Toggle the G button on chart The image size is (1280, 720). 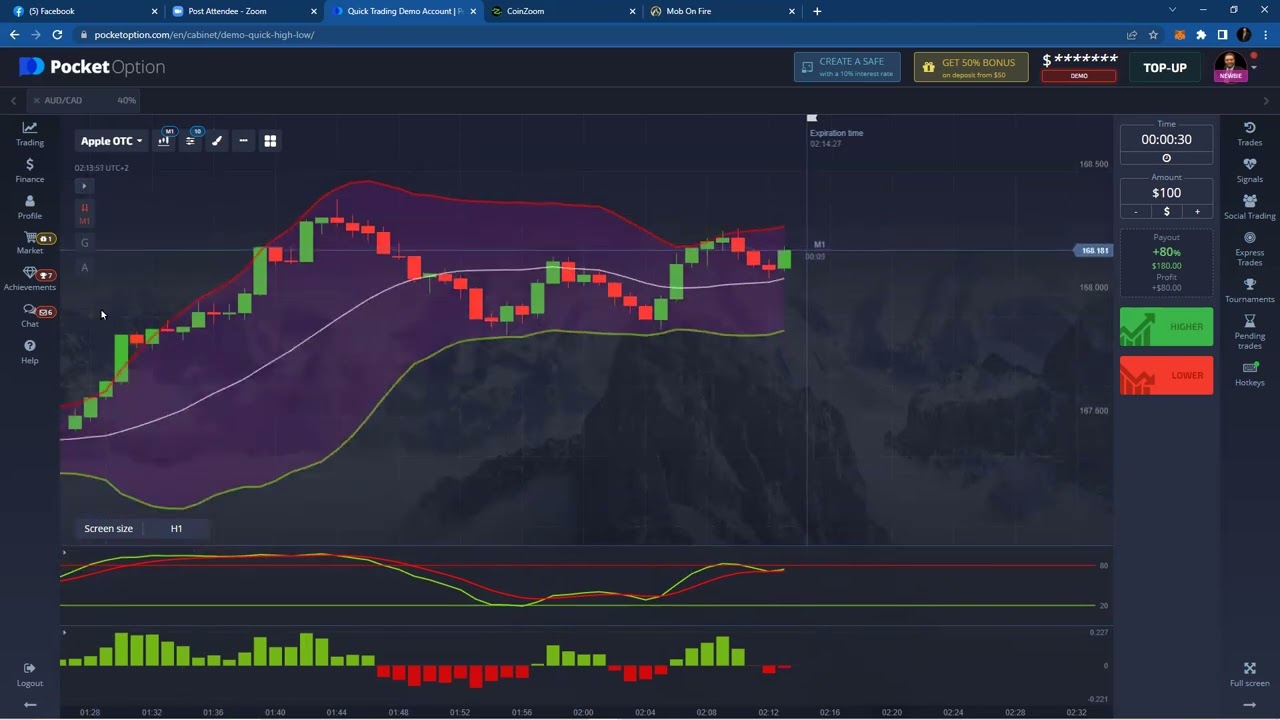(x=85, y=243)
